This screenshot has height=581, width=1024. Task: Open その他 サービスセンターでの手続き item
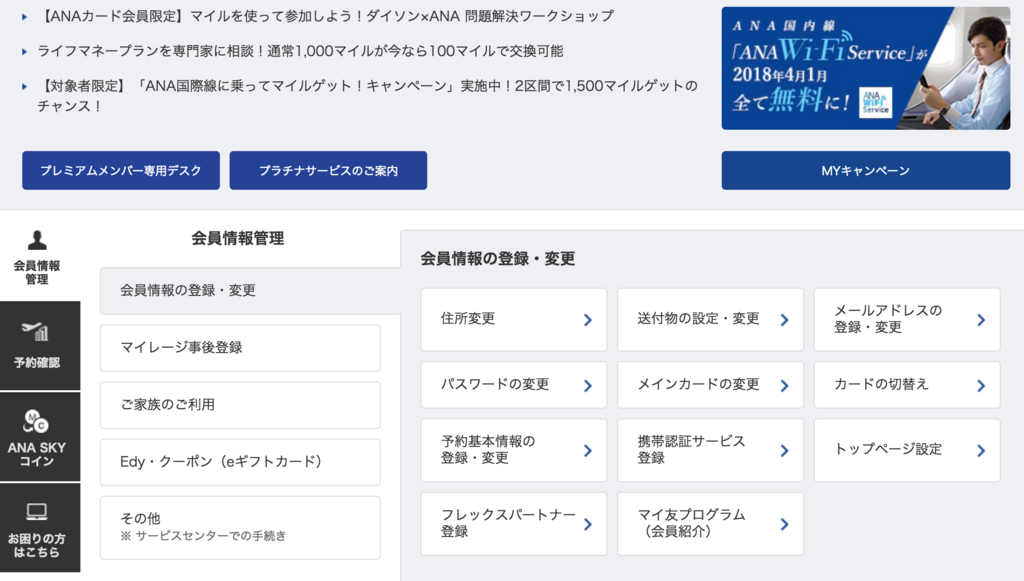tap(240, 527)
